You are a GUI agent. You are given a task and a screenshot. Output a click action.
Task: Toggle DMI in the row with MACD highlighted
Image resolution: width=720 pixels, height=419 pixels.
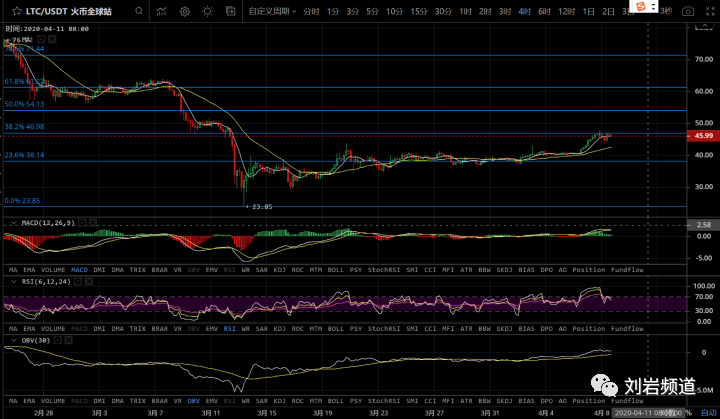pyautogui.click(x=99, y=270)
